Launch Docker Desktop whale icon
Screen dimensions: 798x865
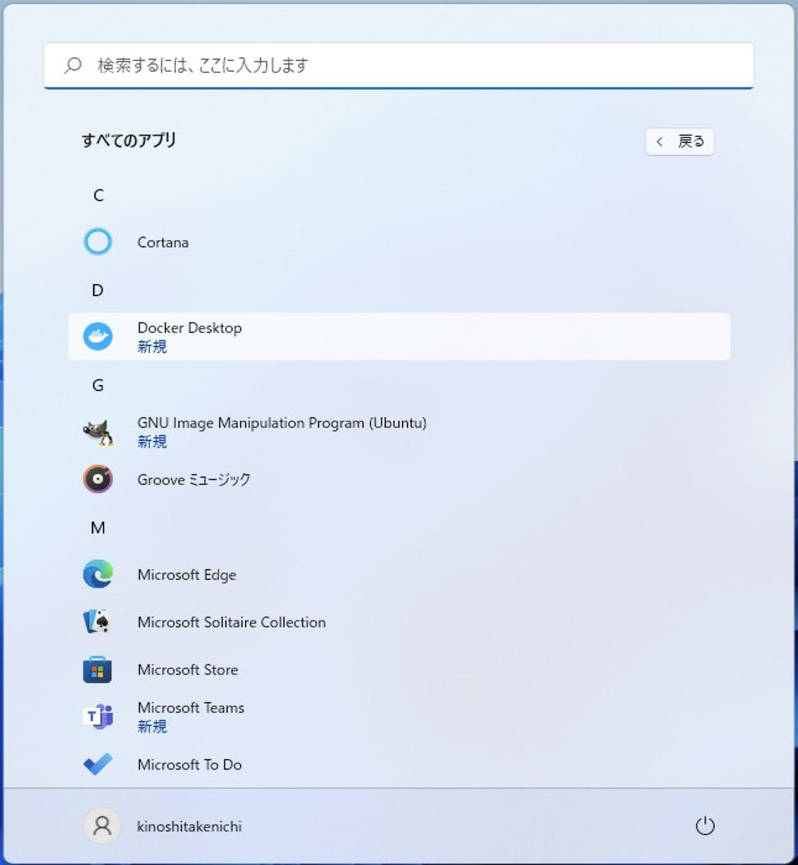98,337
